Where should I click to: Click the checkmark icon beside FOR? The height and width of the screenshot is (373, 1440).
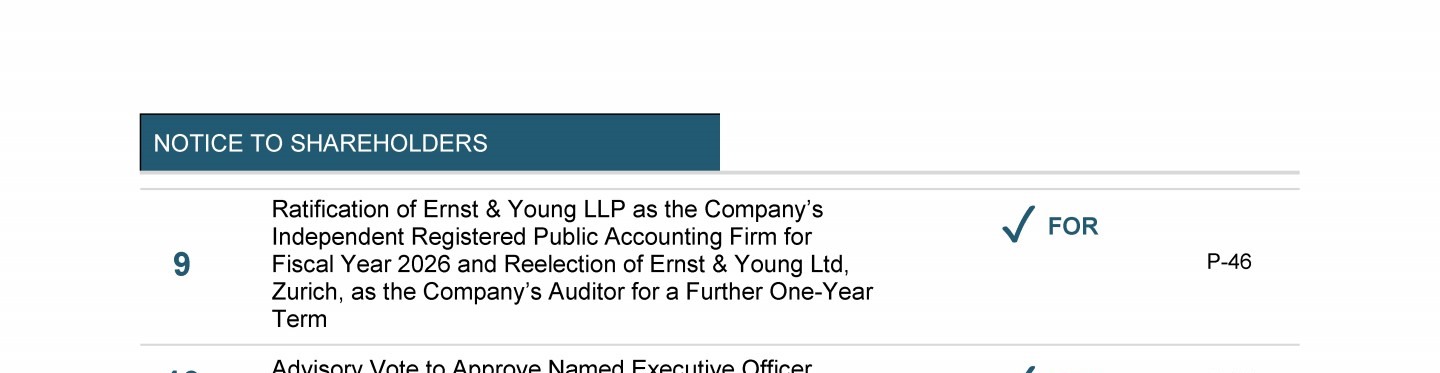(x=1018, y=225)
